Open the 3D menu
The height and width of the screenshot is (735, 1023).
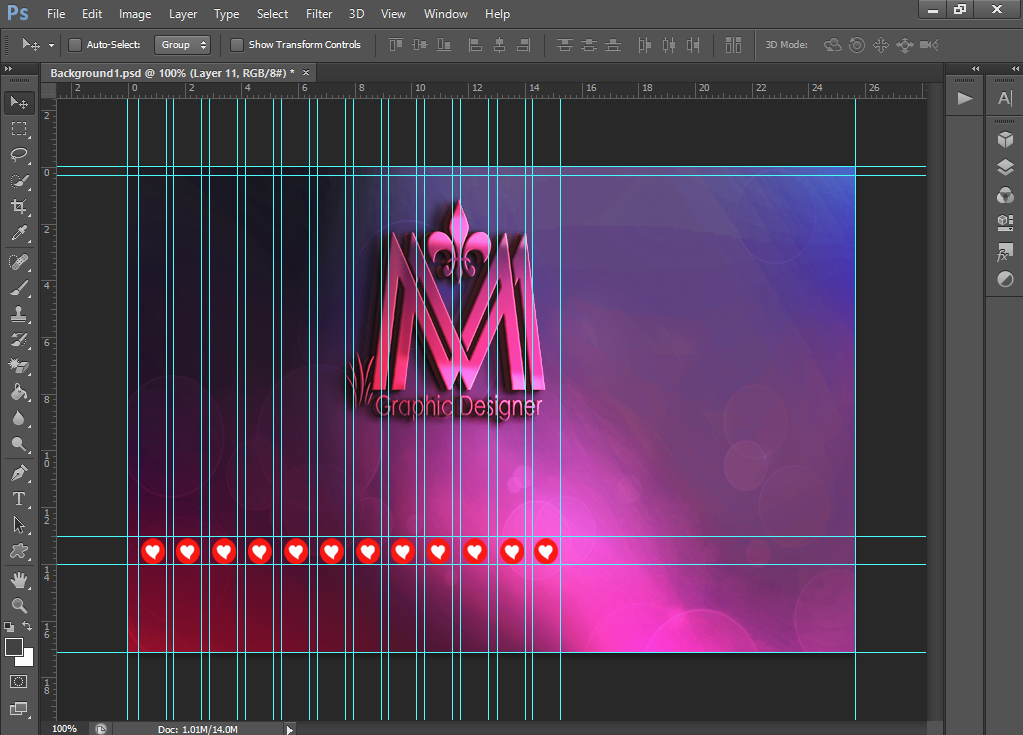[356, 14]
